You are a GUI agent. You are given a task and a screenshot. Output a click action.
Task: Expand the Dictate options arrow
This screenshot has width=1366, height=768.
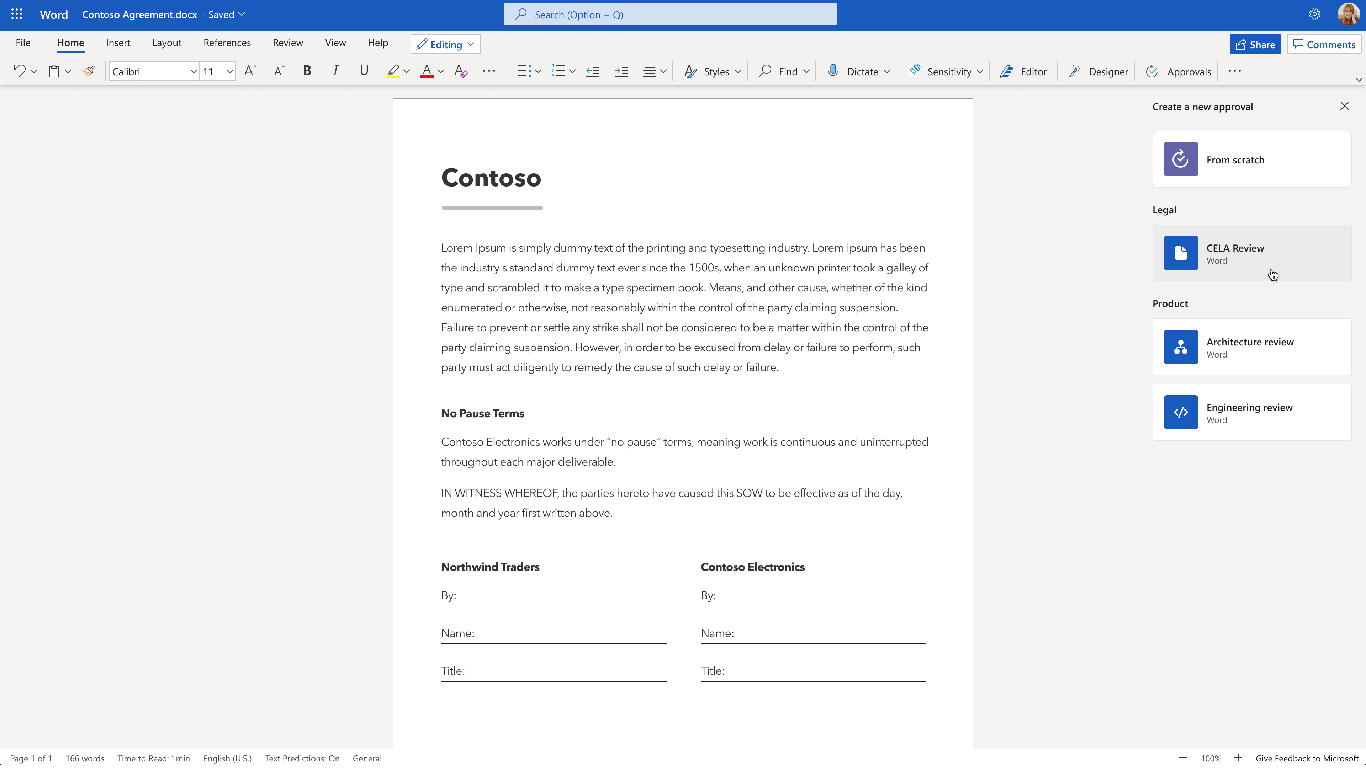(x=887, y=71)
